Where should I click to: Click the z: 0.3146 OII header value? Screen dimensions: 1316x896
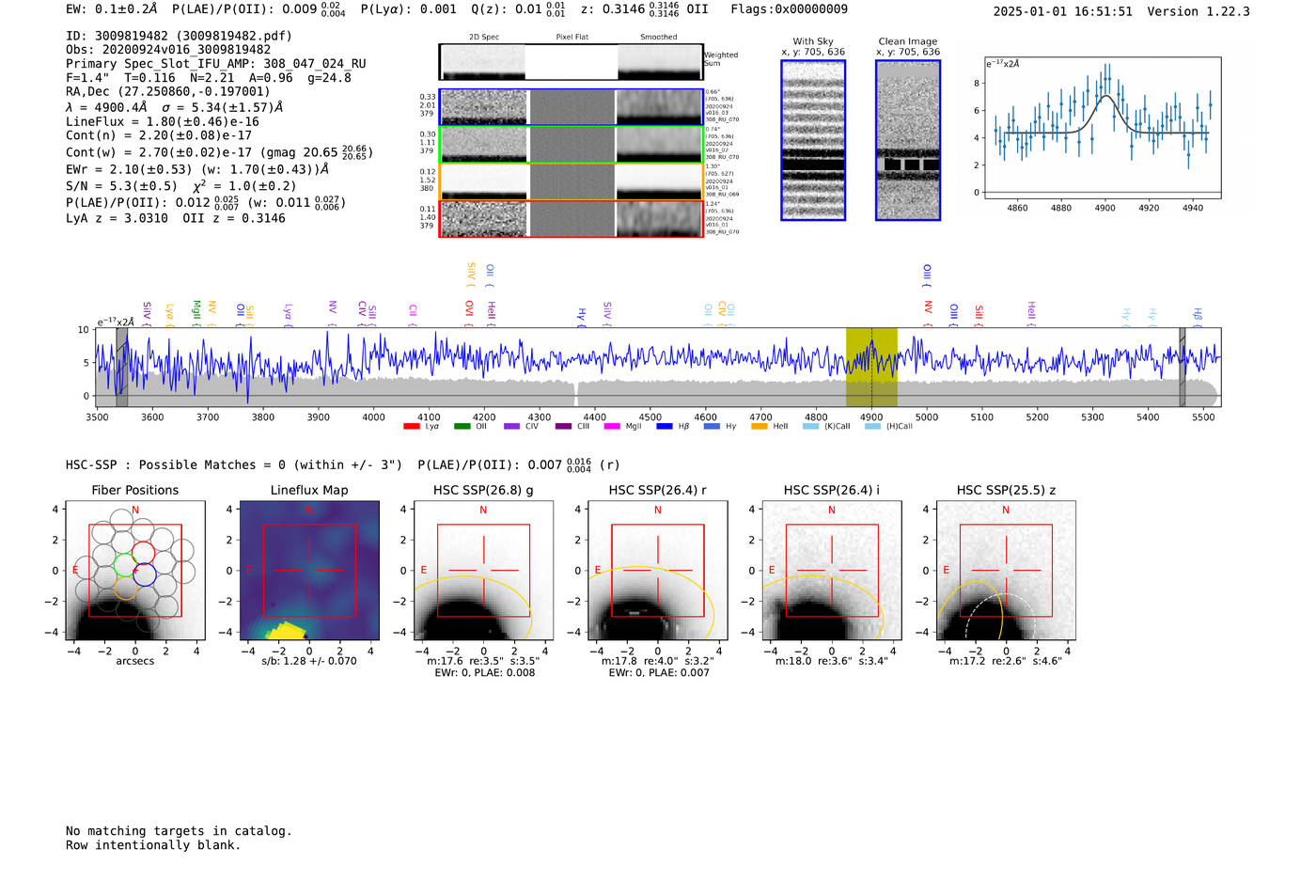[644, 9]
